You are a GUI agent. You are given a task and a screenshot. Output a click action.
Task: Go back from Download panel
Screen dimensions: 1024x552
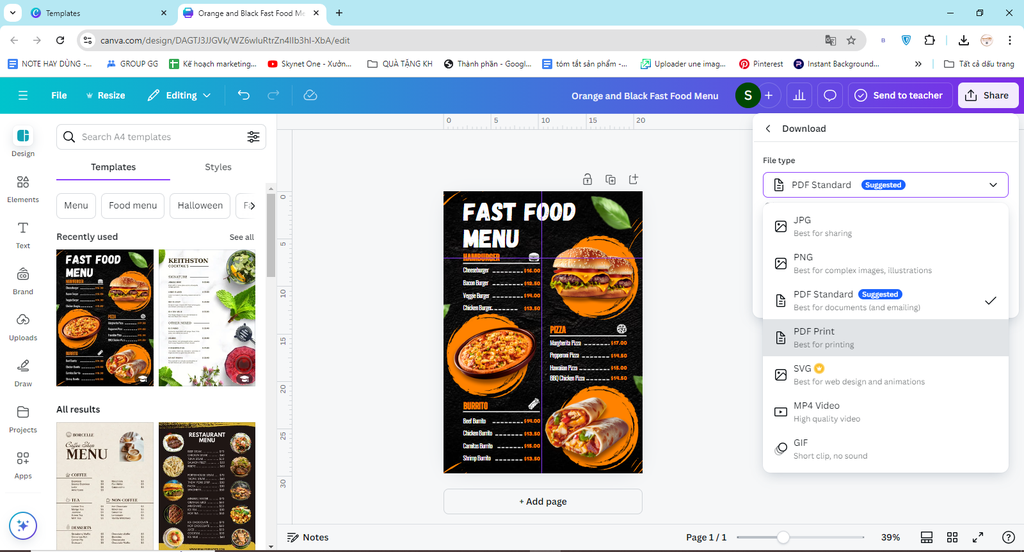pos(768,129)
